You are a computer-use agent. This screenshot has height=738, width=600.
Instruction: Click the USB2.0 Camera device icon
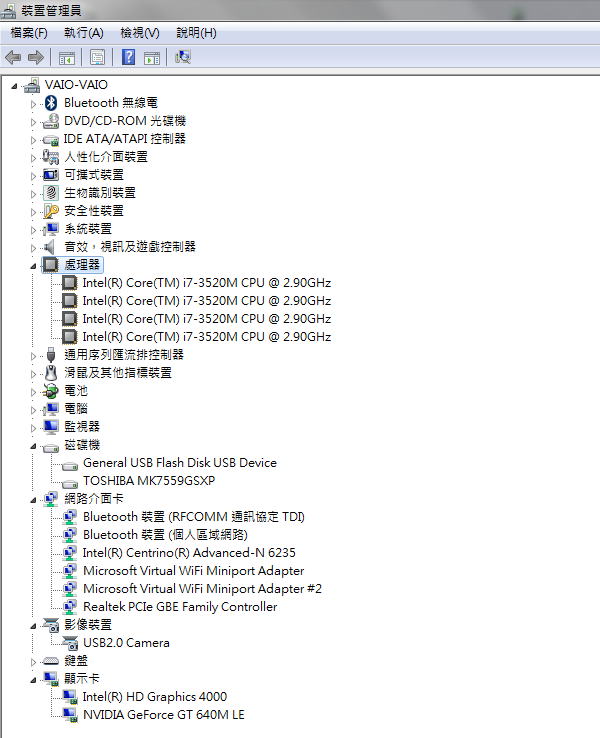70,643
